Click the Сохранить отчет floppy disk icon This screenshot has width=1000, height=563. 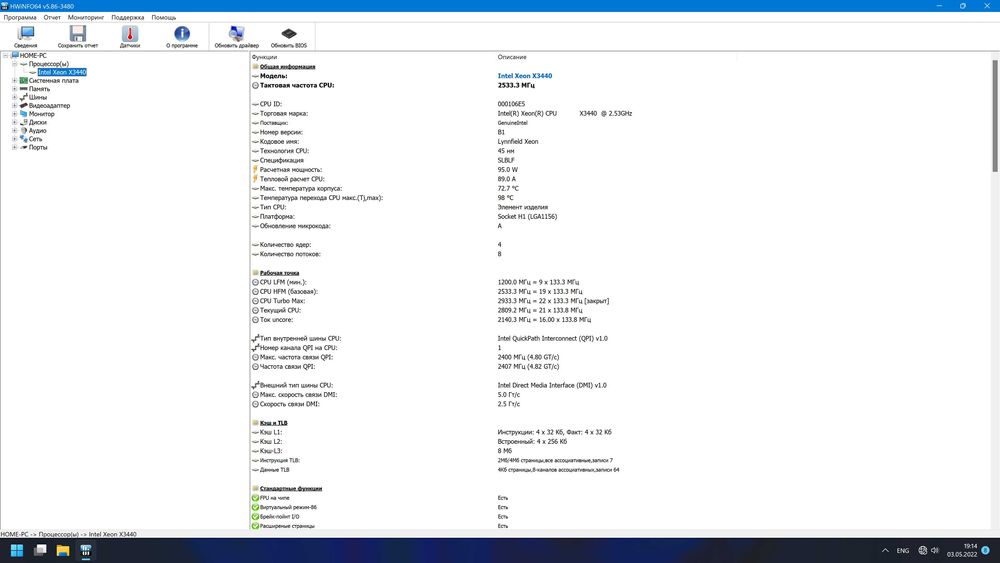point(78,36)
